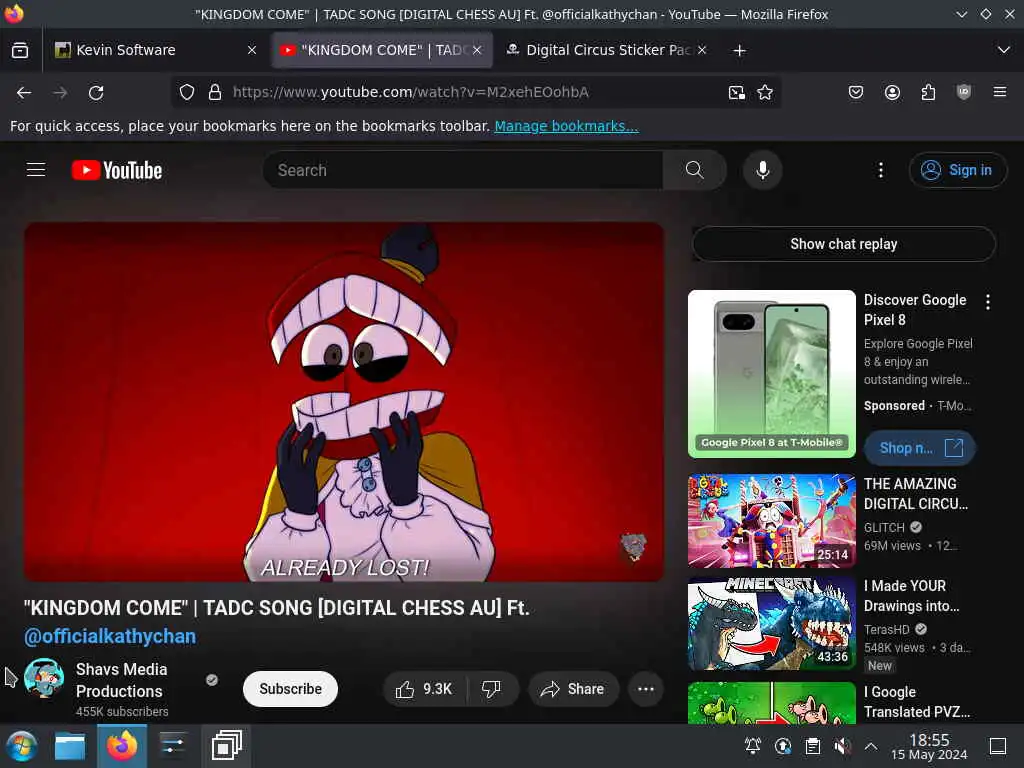1024x768 pixels.
Task: Like the video with 9.3K thumbs-up
Action: [424, 689]
